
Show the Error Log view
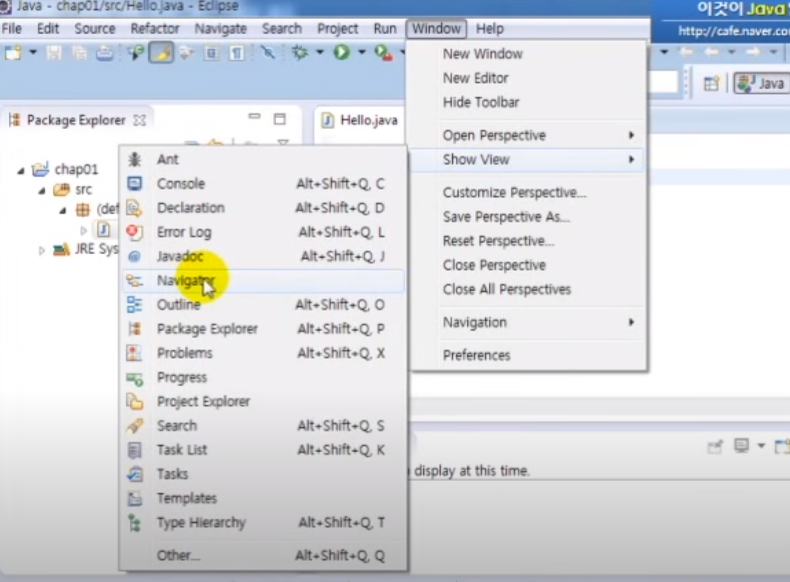(263, 232)
